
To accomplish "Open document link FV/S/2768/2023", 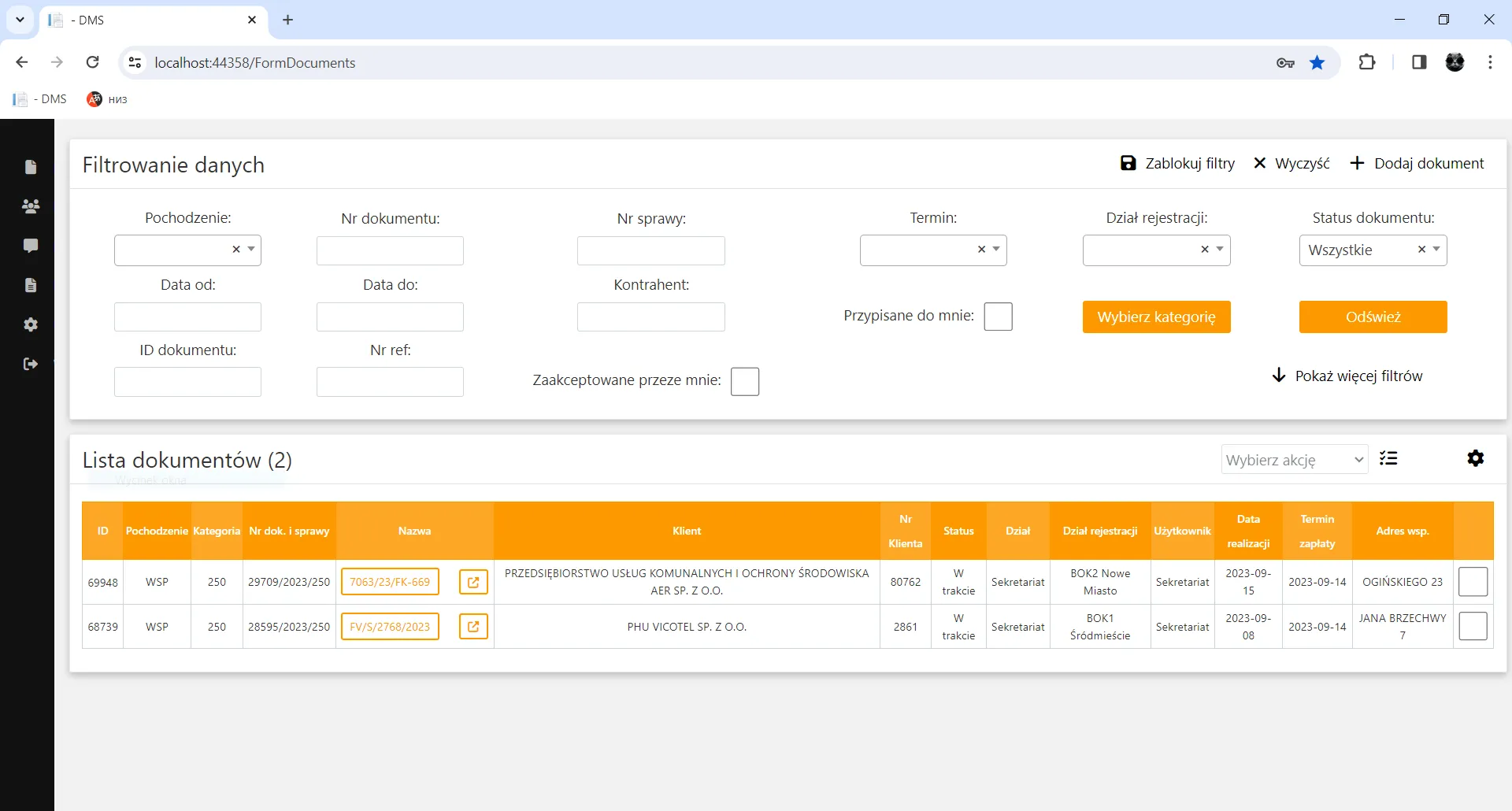I will point(390,627).
